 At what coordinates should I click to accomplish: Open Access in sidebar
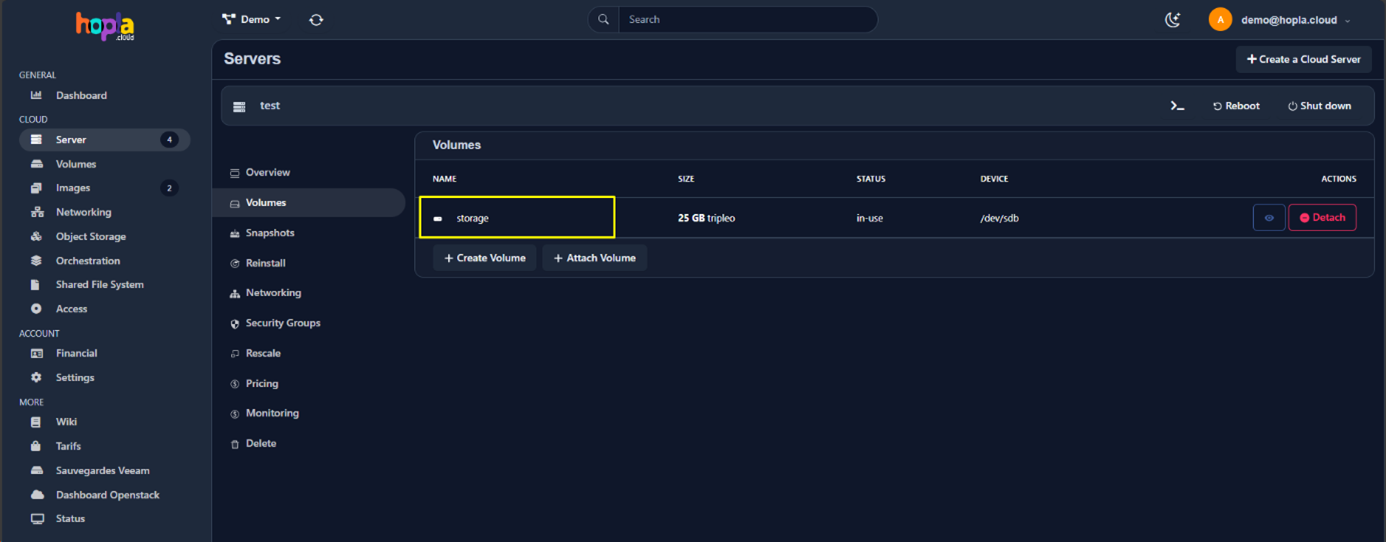pyautogui.click(x=71, y=309)
